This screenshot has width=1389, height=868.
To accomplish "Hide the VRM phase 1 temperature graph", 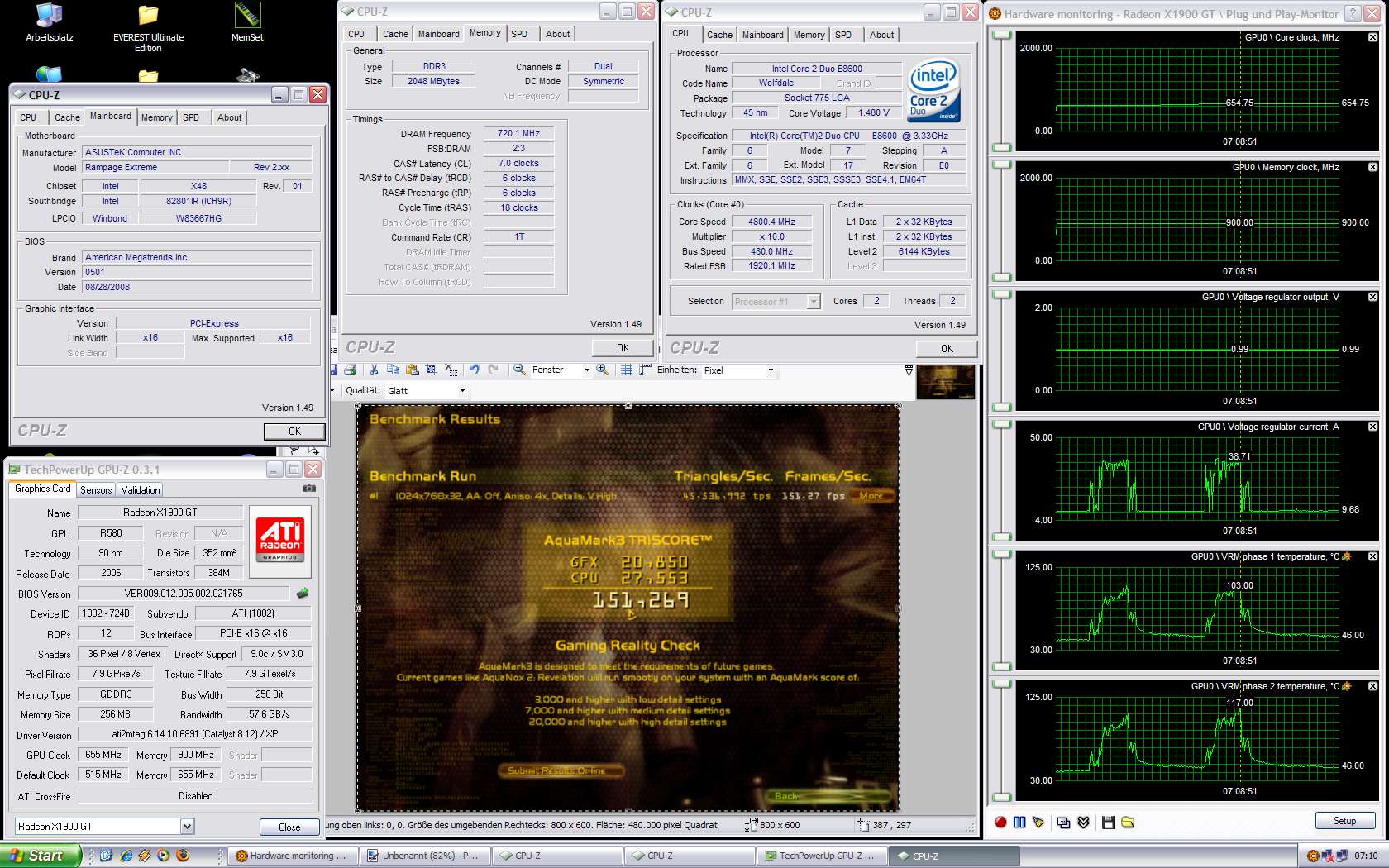I will click(1372, 556).
